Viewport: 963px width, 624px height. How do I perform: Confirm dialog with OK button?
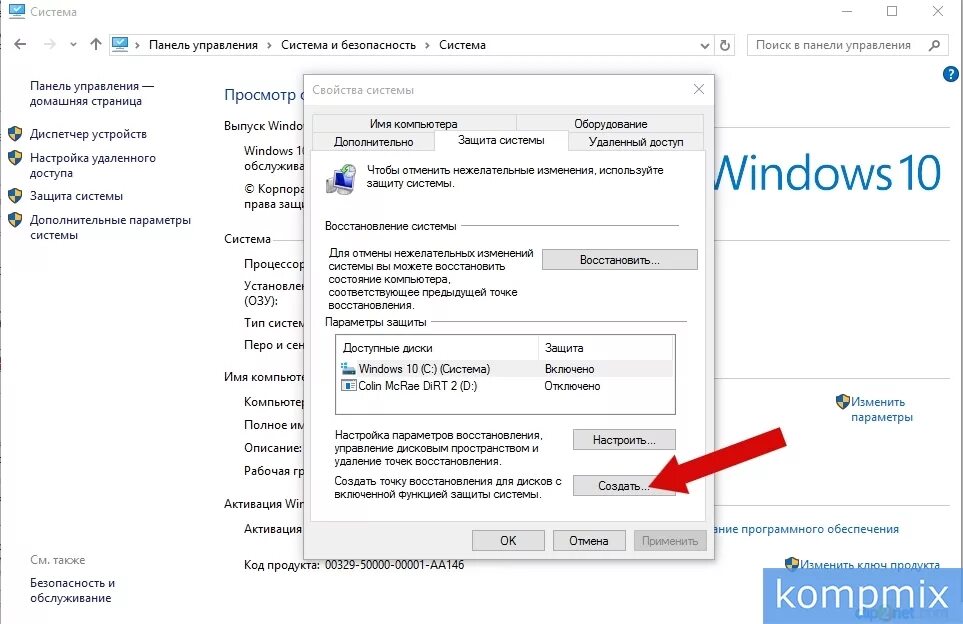[508, 541]
